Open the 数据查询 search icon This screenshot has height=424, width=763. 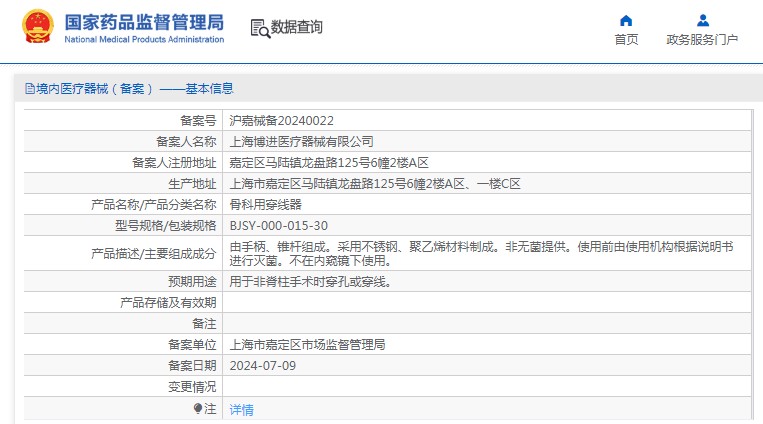pyautogui.click(x=260, y=28)
